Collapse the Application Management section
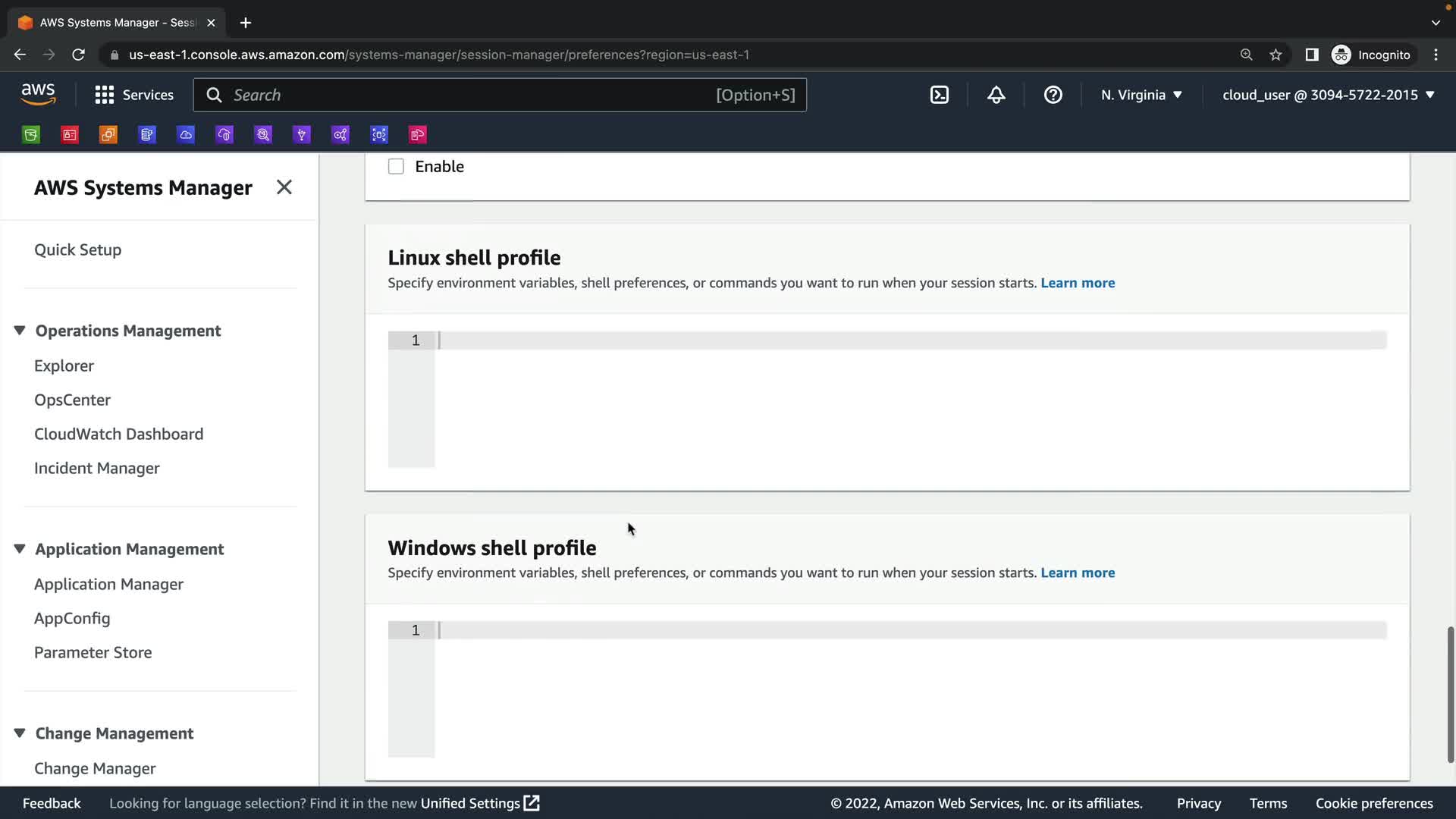This screenshot has width=1456, height=819. coord(20,549)
